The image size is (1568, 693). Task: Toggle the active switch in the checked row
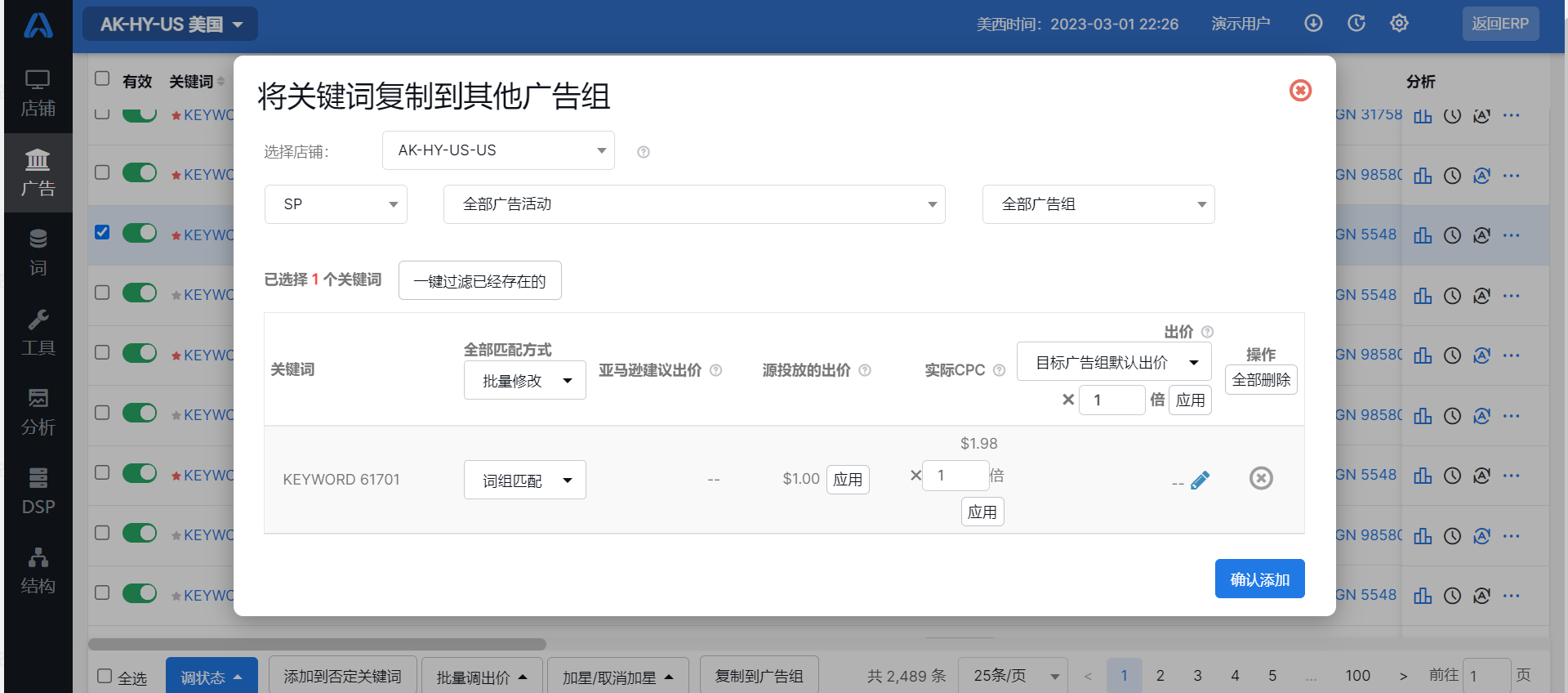(140, 233)
